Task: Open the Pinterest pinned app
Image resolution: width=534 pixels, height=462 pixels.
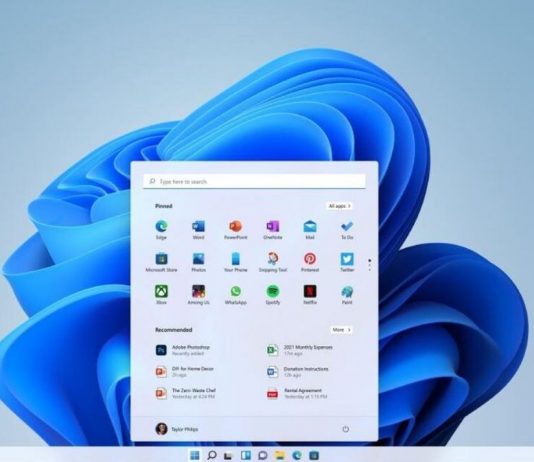Action: [310, 262]
